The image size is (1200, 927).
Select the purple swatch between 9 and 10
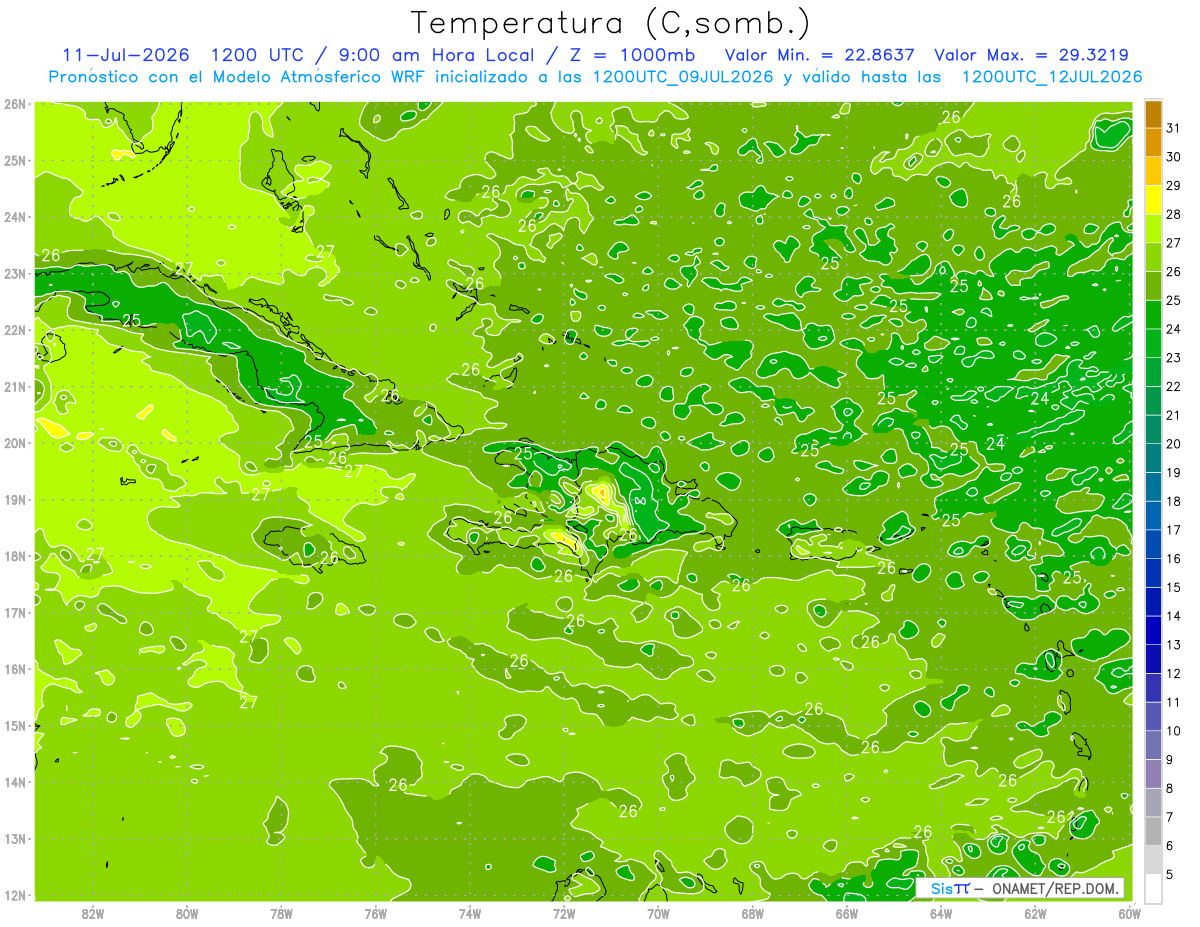[1153, 745]
